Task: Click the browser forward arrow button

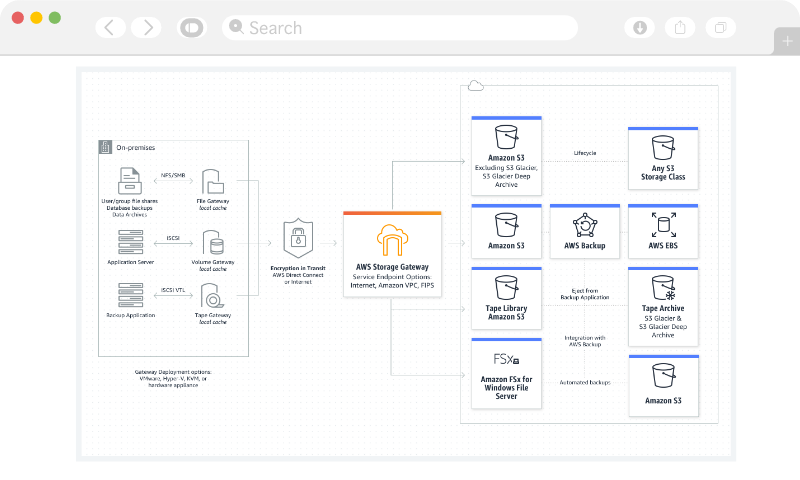Action: [146, 27]
